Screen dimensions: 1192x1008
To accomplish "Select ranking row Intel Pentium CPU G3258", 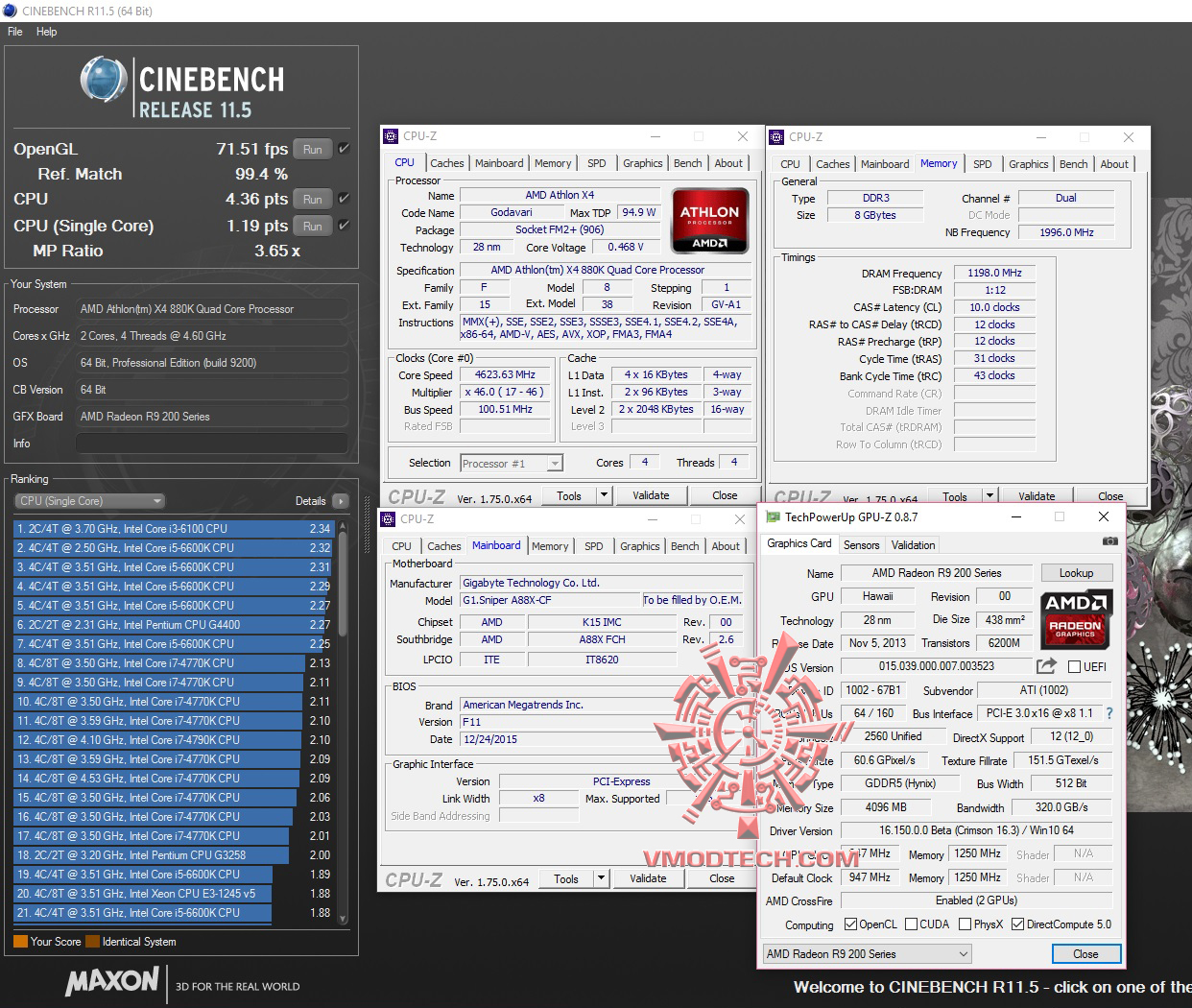I will (174, 855).
